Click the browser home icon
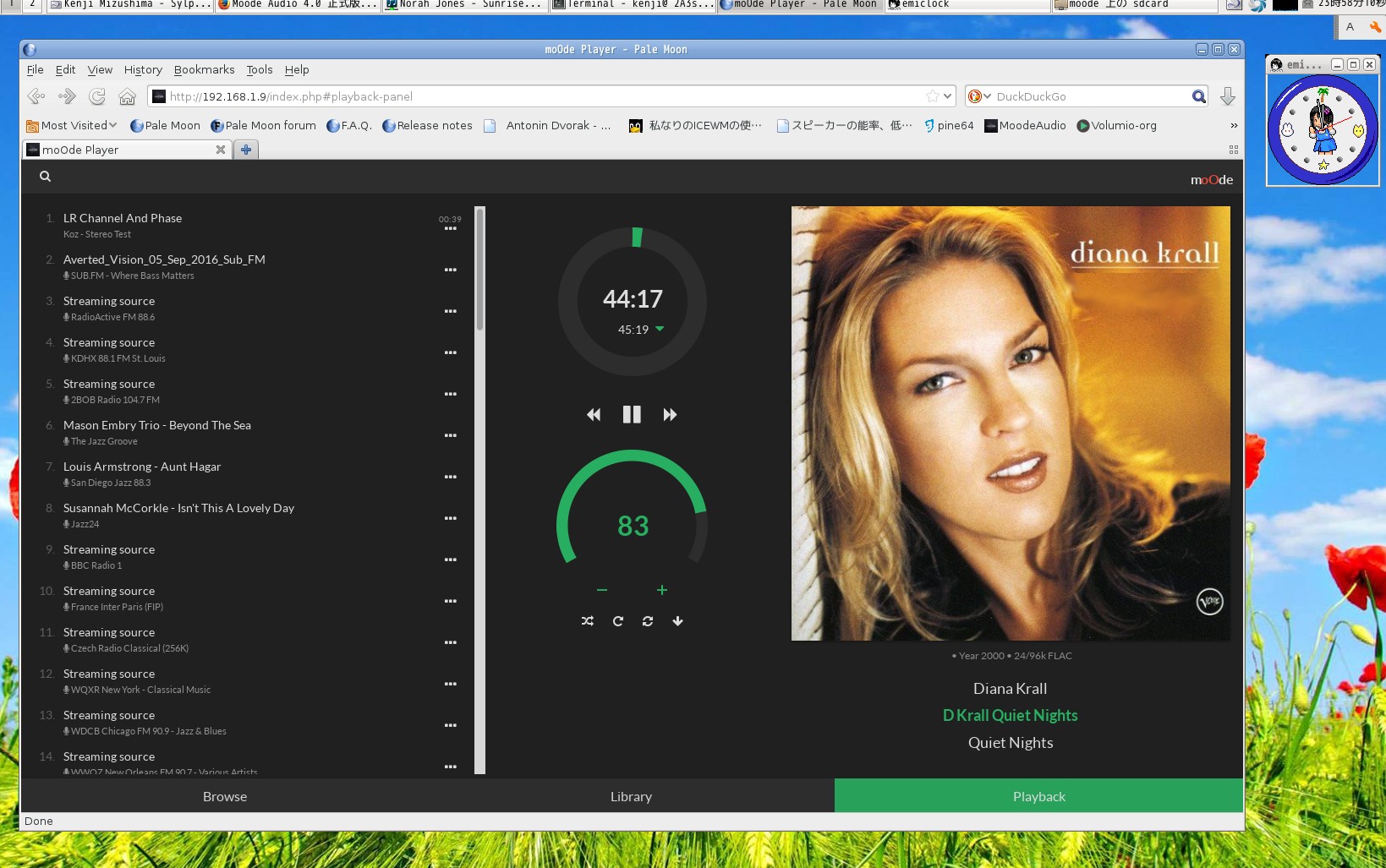This screenshot has width=1386, height=868. 127,96
